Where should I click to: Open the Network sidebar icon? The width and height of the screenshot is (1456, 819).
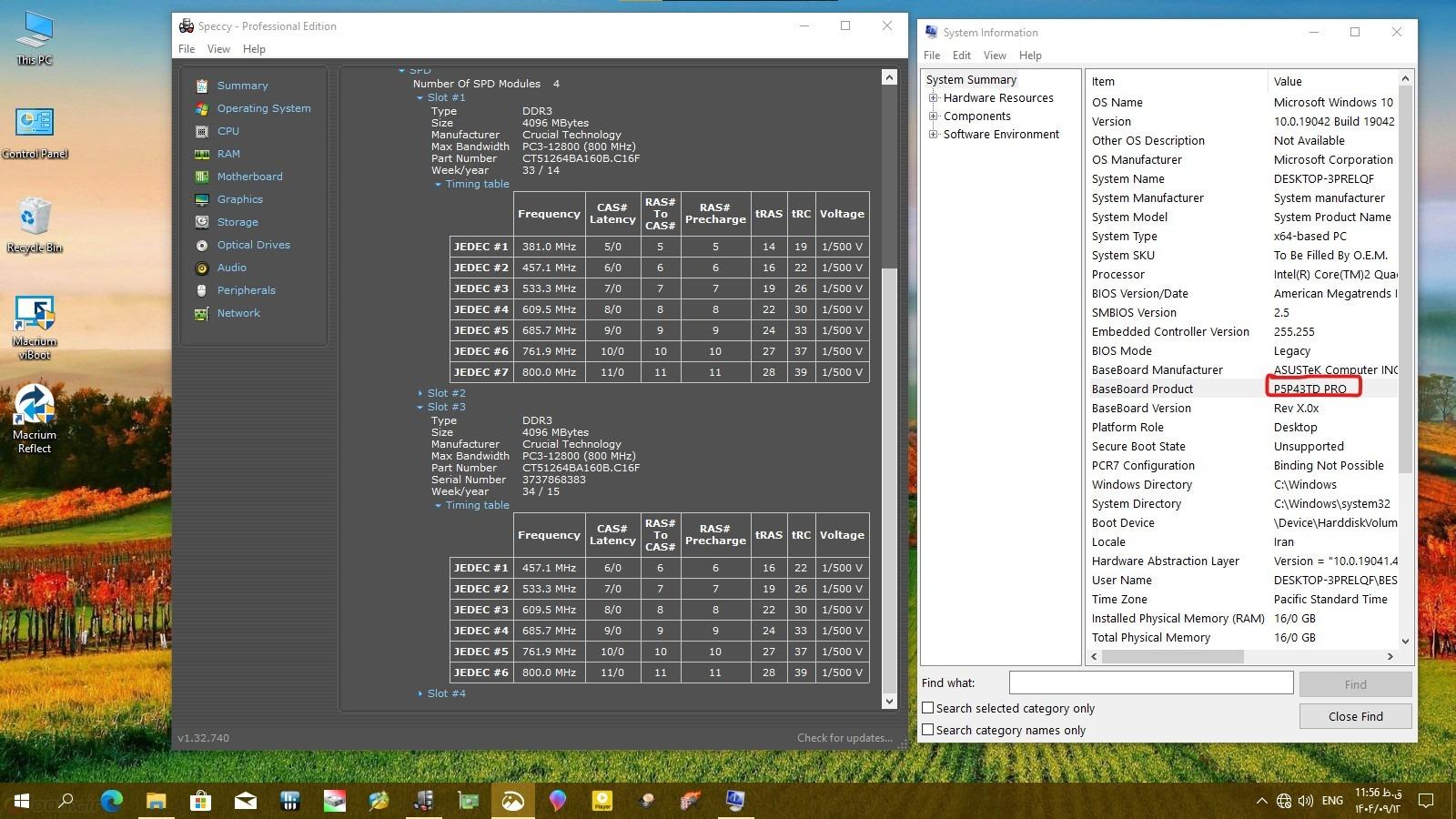click(202, 313)
